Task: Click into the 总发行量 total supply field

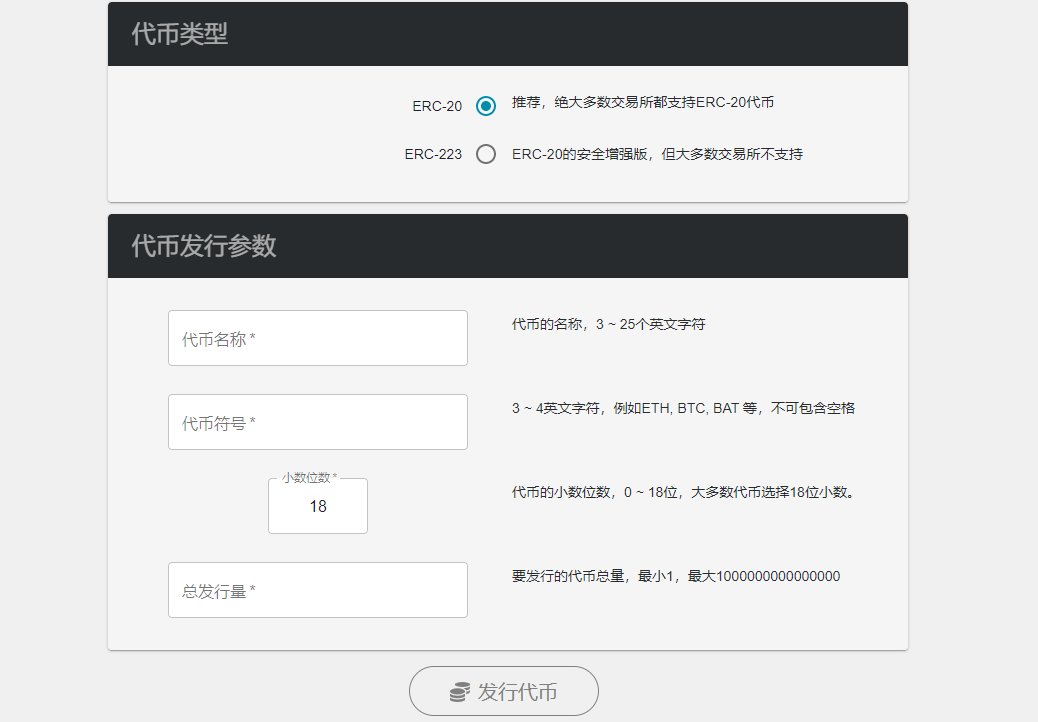Action: (318, 590)
